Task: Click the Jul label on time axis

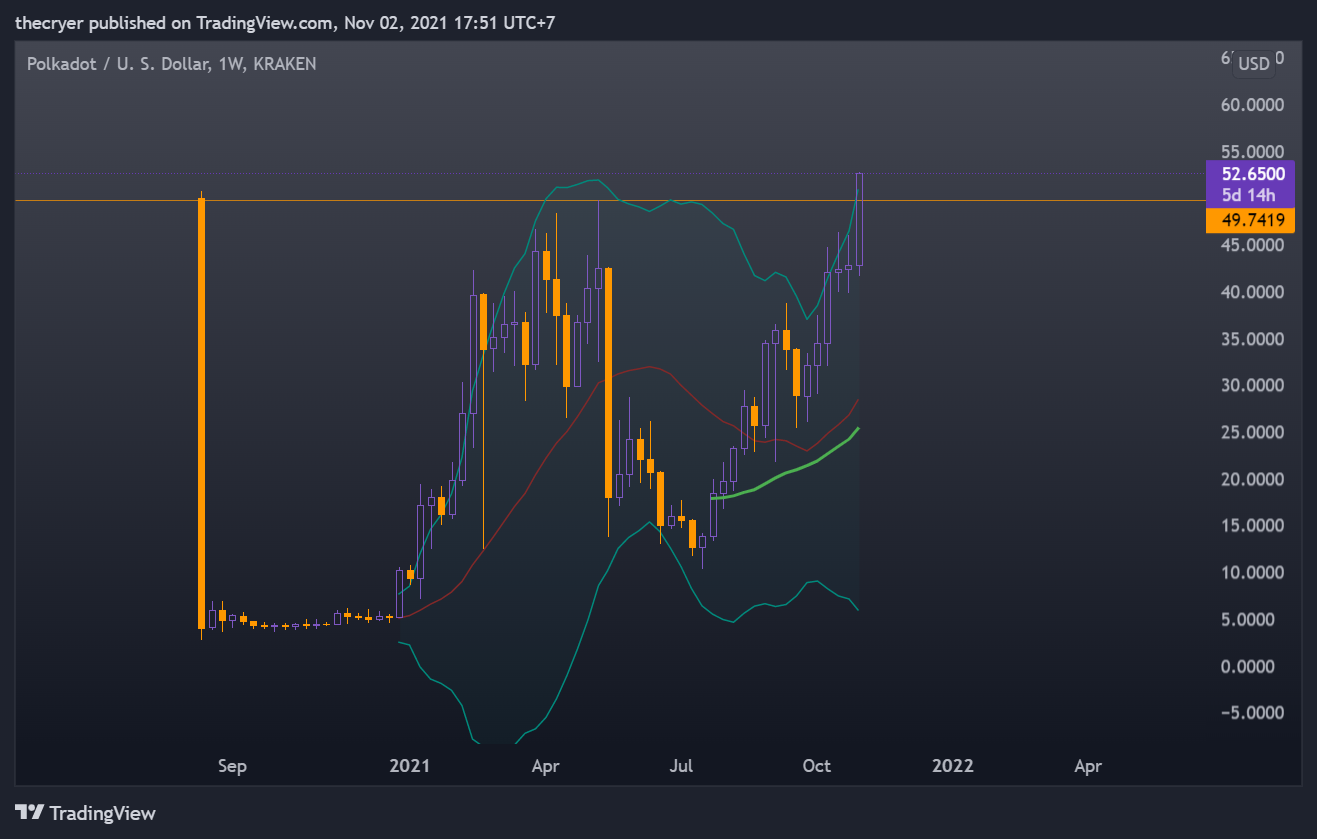Action: click(x=681, y=767)
